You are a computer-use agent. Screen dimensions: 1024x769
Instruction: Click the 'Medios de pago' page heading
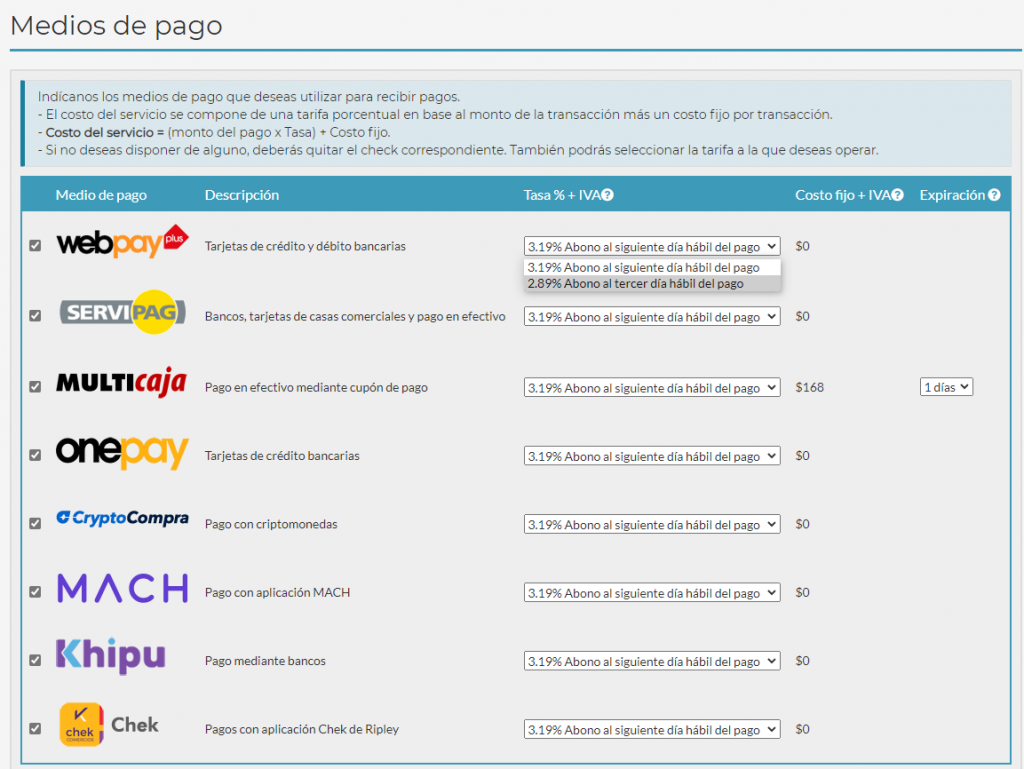tap(116, 25)
